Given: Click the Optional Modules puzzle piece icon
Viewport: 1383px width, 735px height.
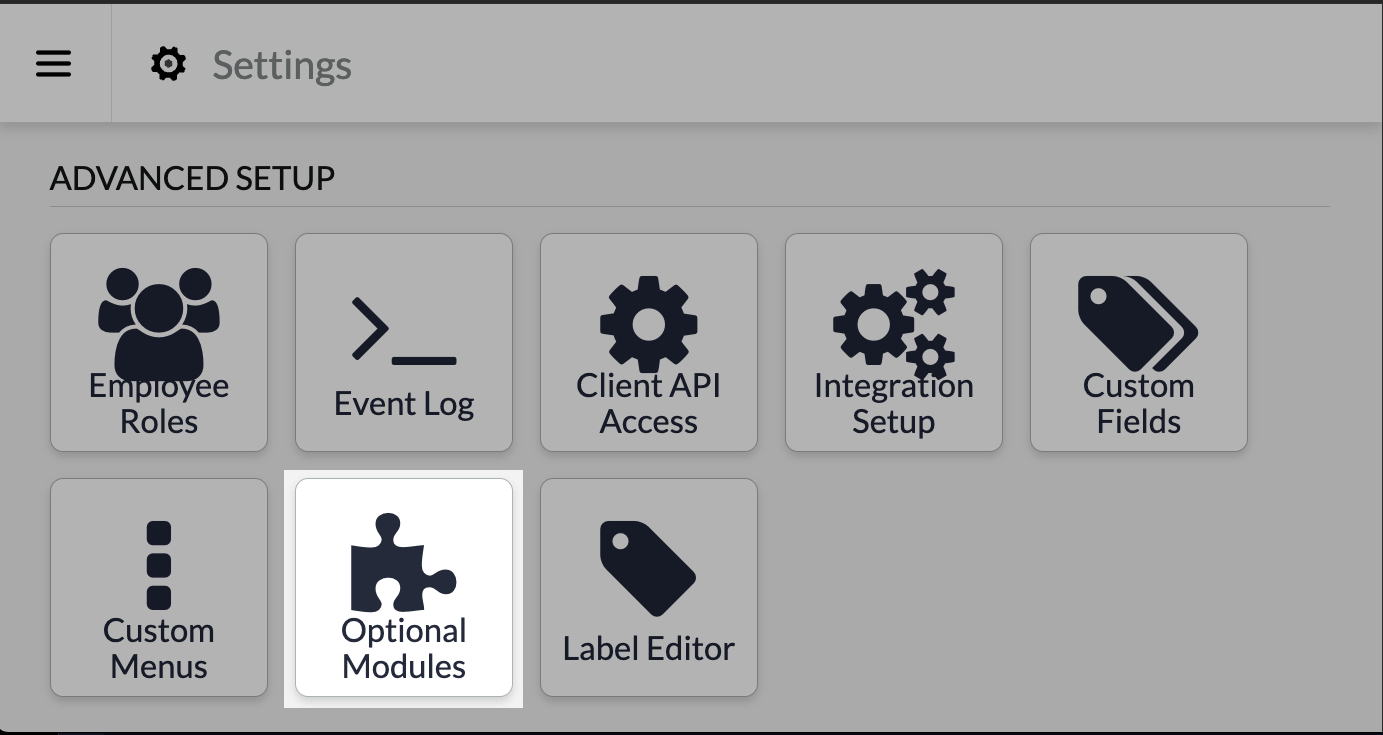Looking at the screenshot, I should click(403, 562).
